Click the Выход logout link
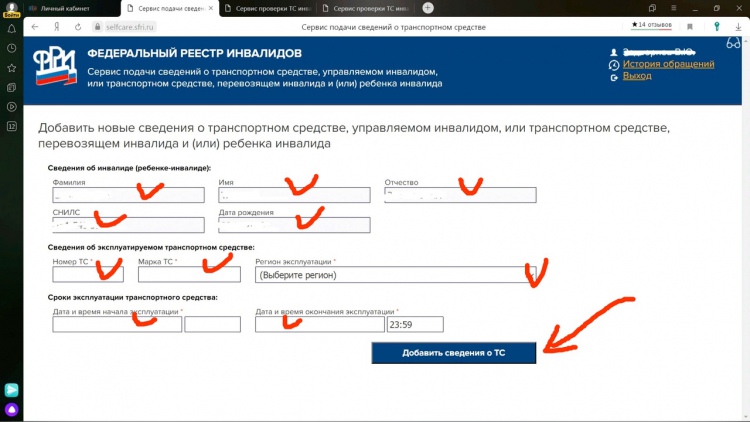 [x=637, y=76]
